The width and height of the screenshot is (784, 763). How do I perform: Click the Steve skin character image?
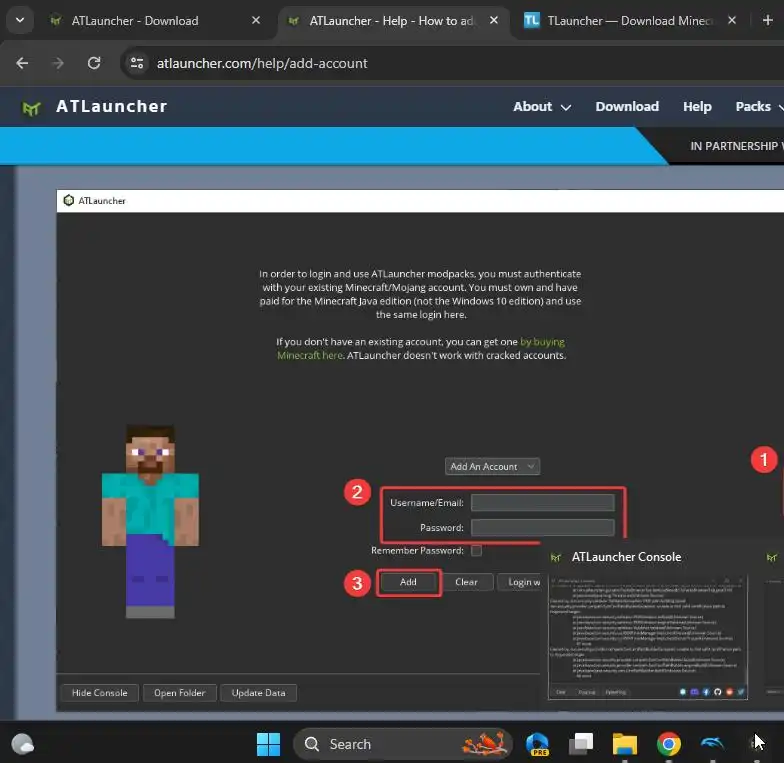click(150, 522)
